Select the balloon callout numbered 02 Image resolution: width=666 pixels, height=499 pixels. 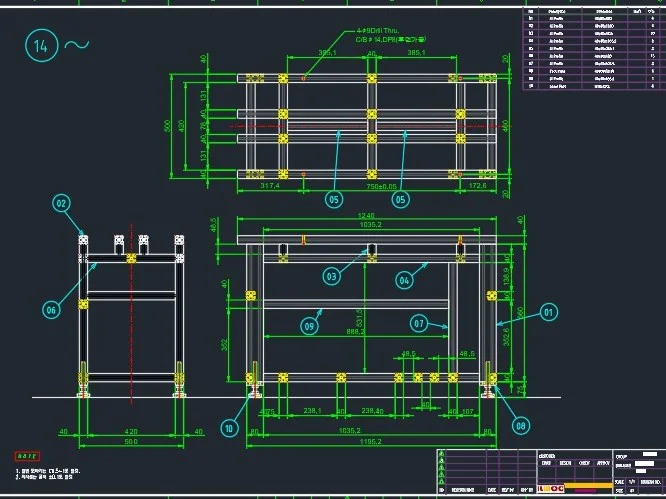[x=62, y=203]
